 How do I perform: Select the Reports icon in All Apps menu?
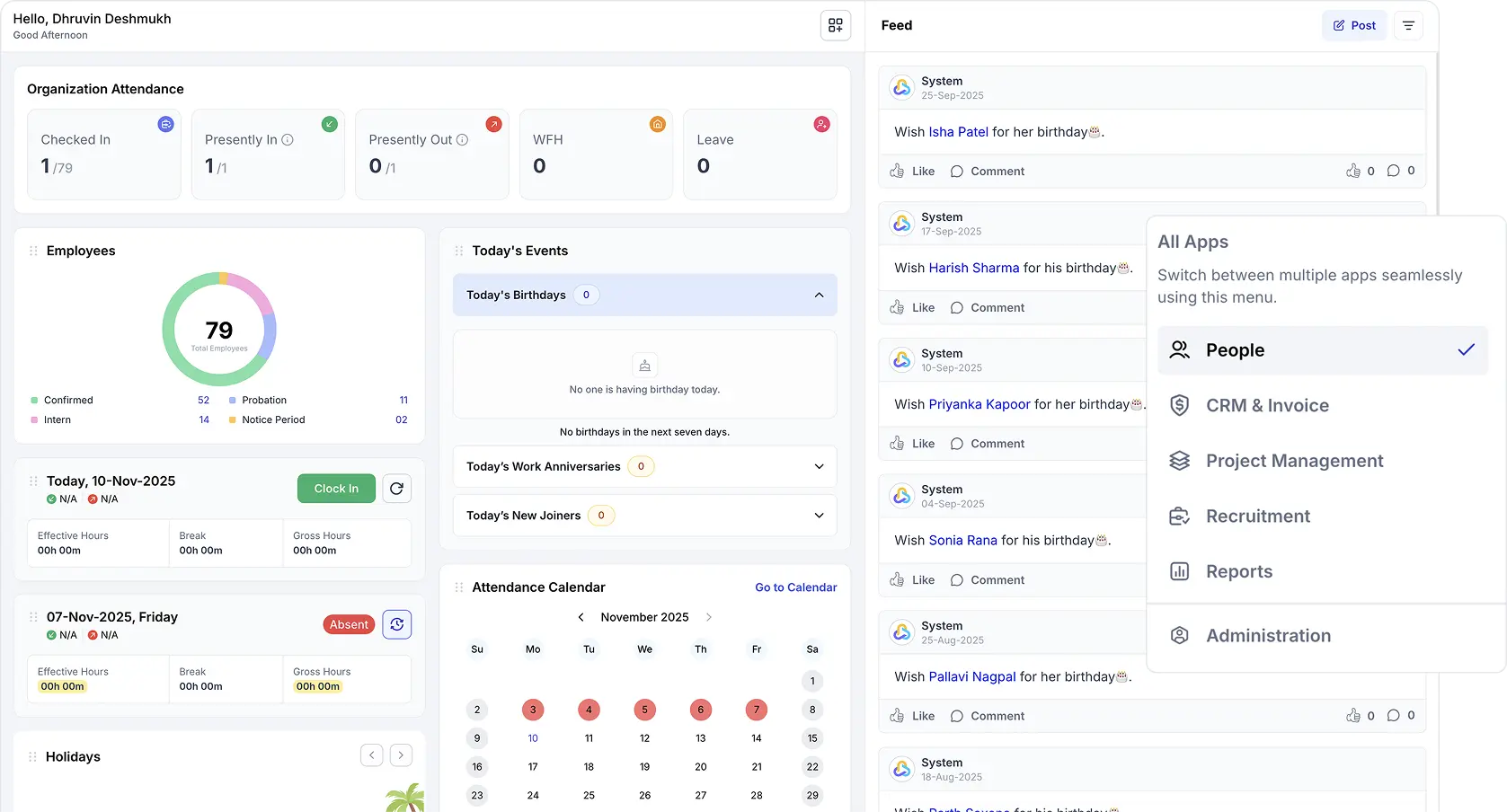pyautogui.click(x=1179, y=571)
